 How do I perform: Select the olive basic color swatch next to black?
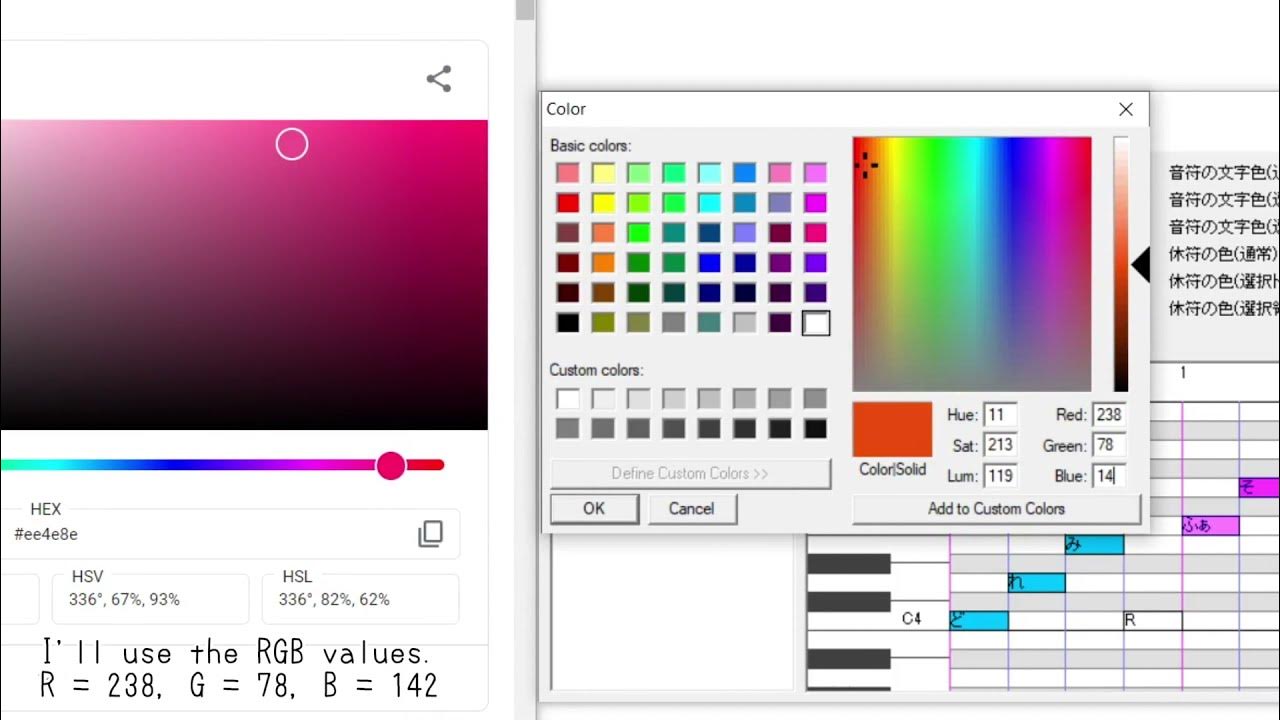[x=603, y=323]
